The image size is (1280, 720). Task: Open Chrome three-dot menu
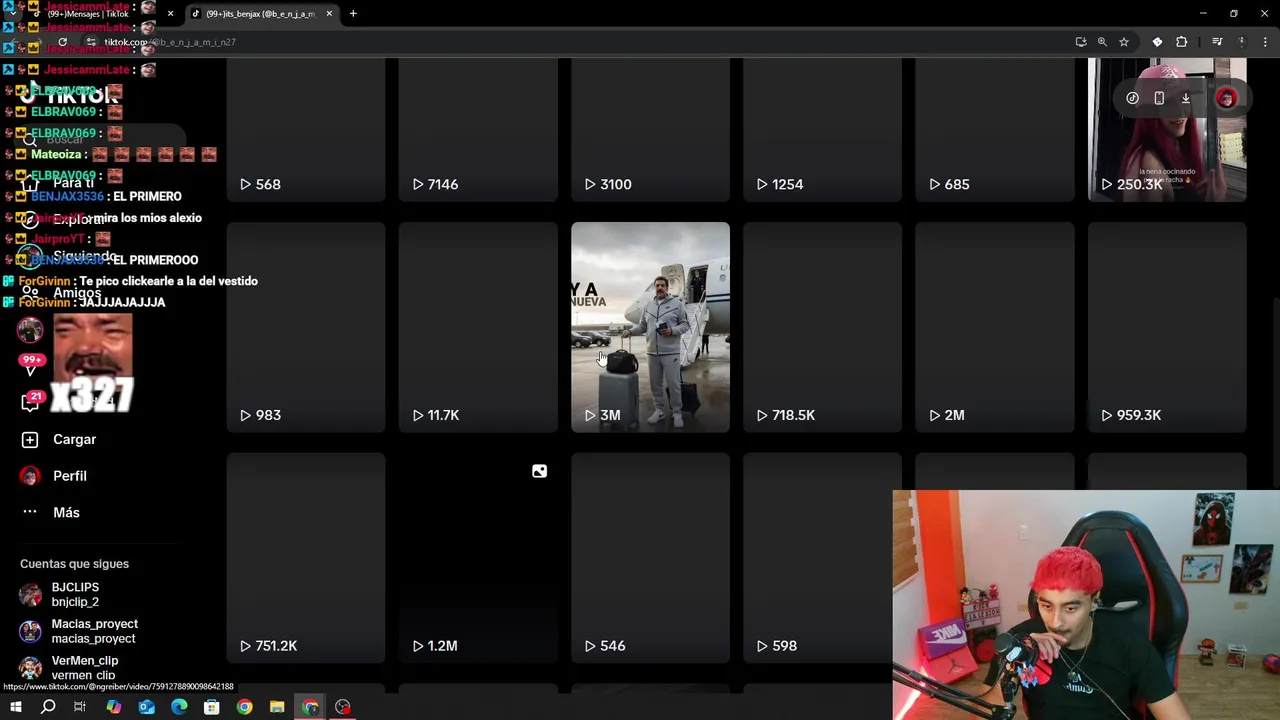click(x=1265, y=42)
